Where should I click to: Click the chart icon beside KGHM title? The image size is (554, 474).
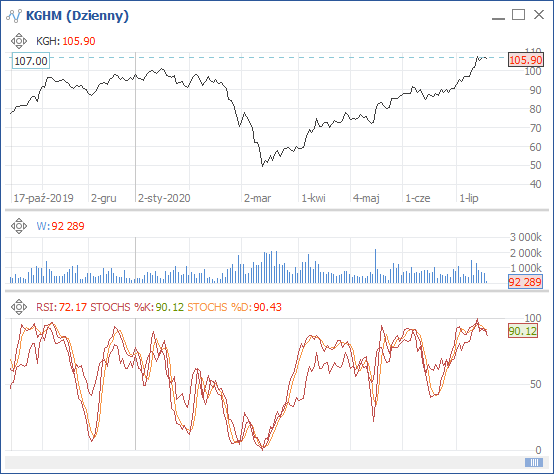(x=14, y=16)
